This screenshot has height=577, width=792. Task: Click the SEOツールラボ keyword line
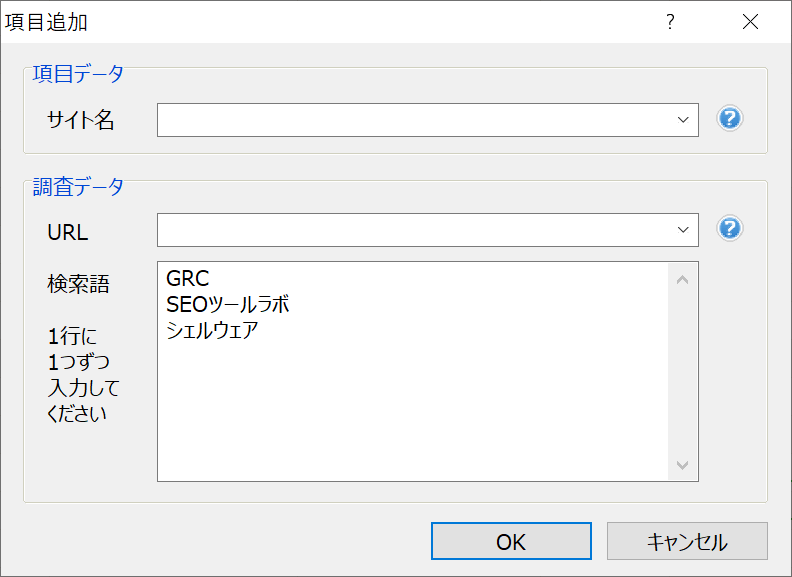coord(228,305)
